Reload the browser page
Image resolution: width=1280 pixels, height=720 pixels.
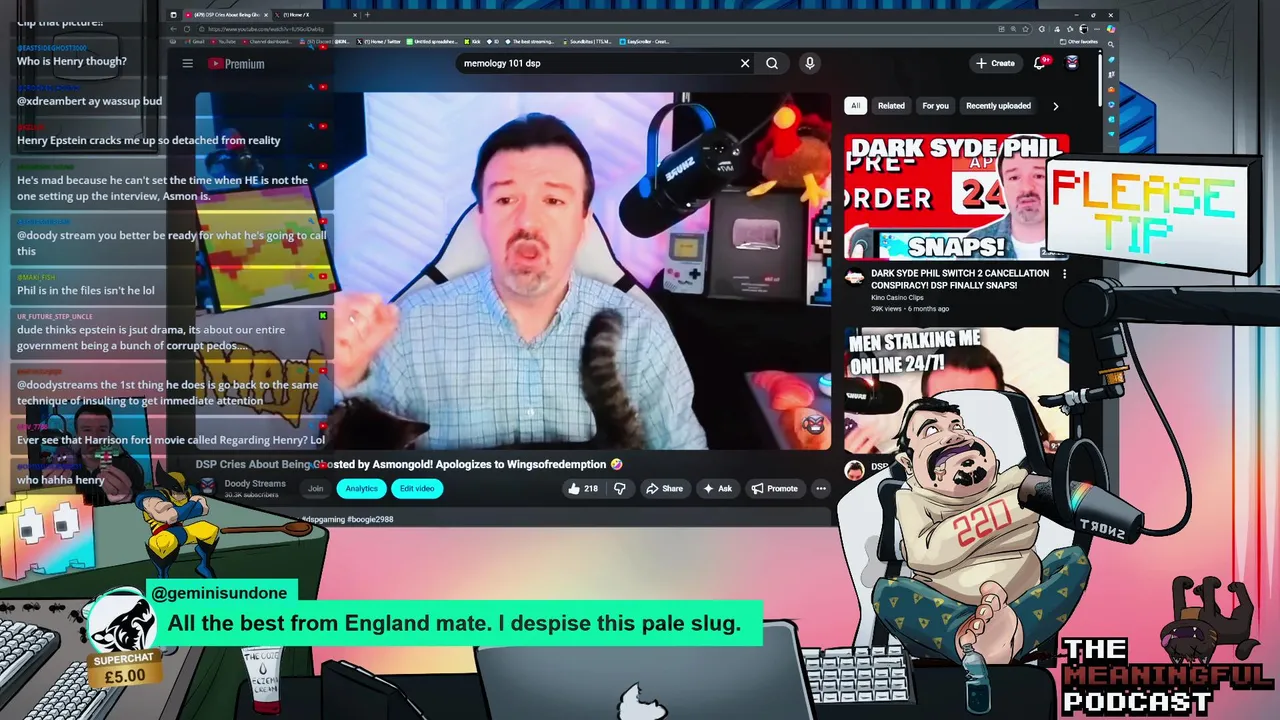pos(187,29)
